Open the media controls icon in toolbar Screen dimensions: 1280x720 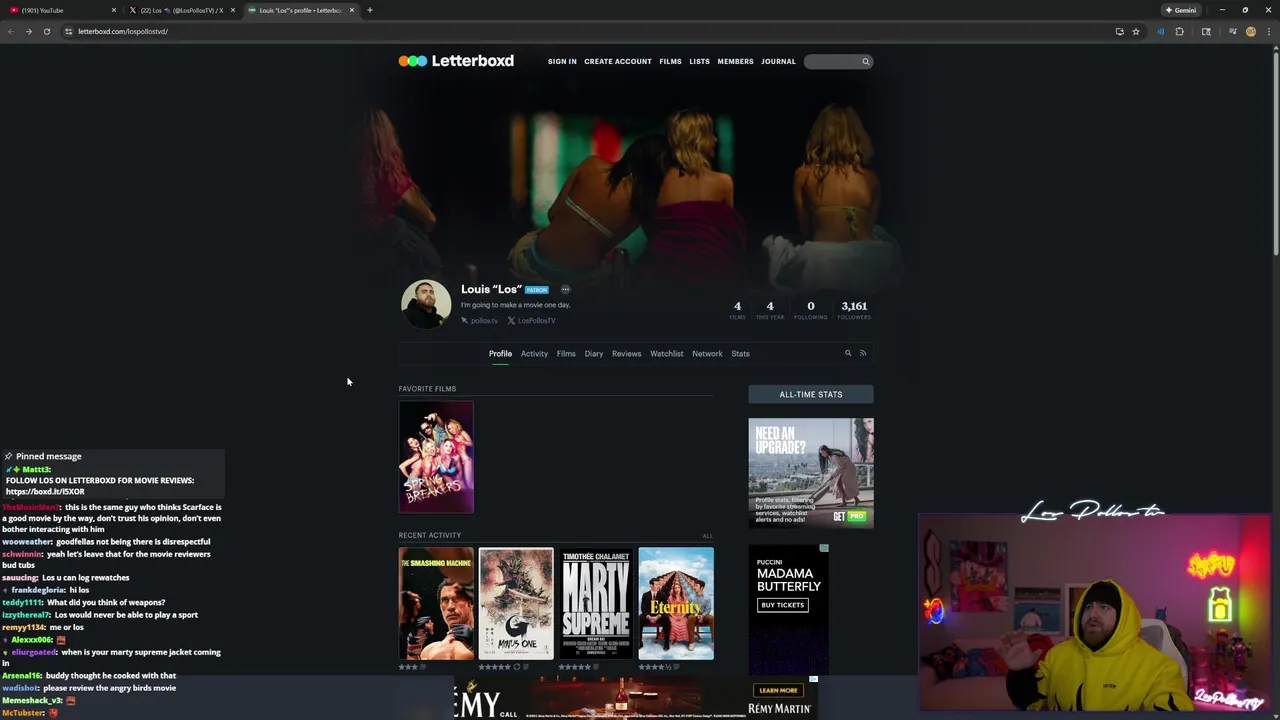(1233, 31)
